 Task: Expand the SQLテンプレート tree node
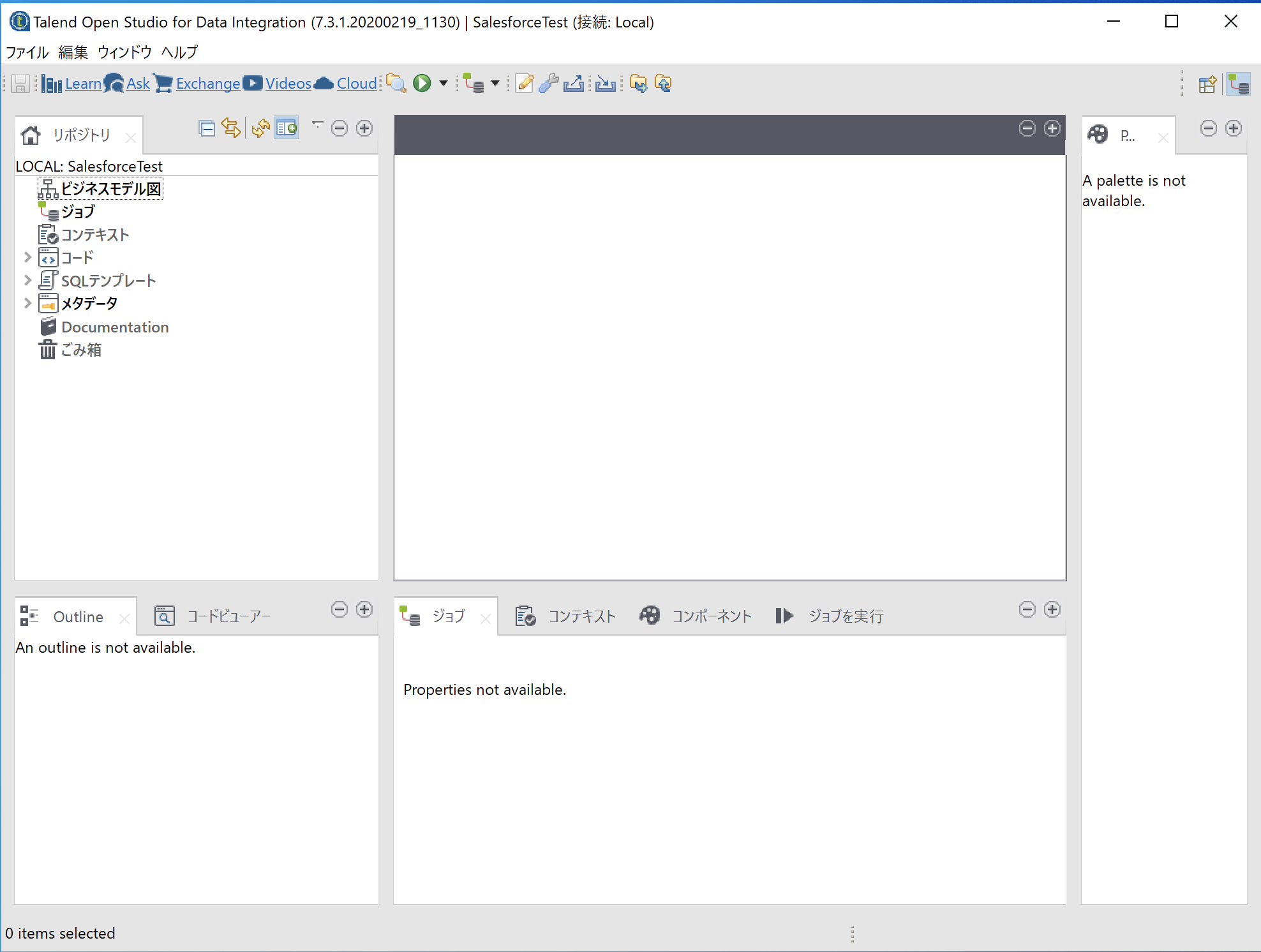coord(27,280)
